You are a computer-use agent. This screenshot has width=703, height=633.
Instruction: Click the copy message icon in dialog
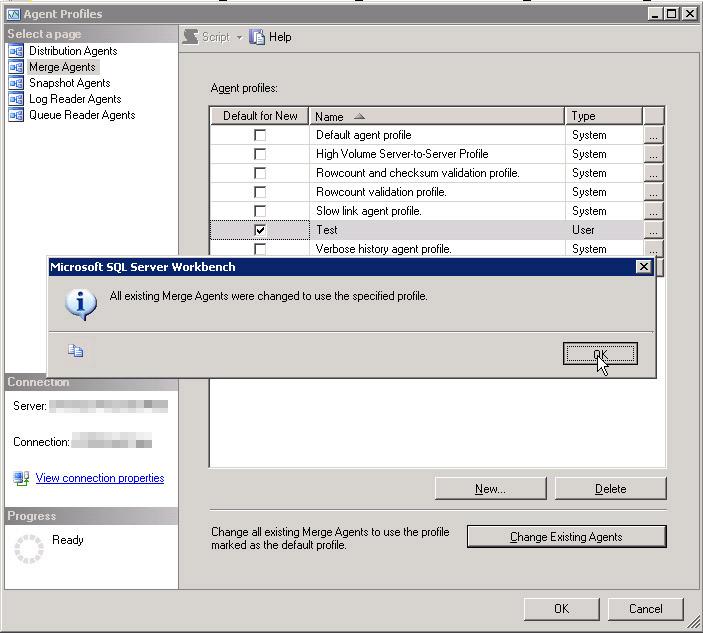76,351
